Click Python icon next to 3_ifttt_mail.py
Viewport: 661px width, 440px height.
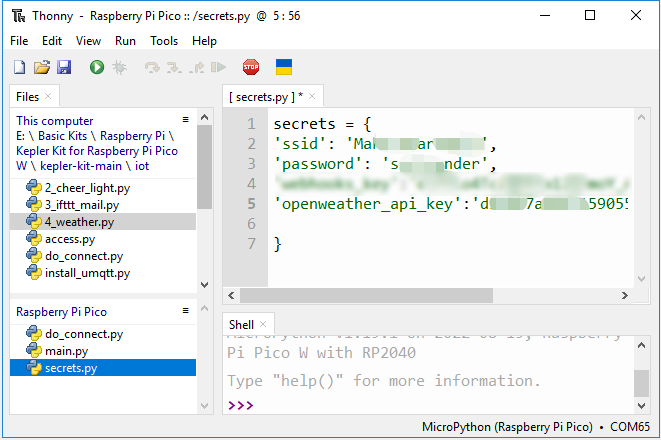pyautogui.click(x=34, y=204)
